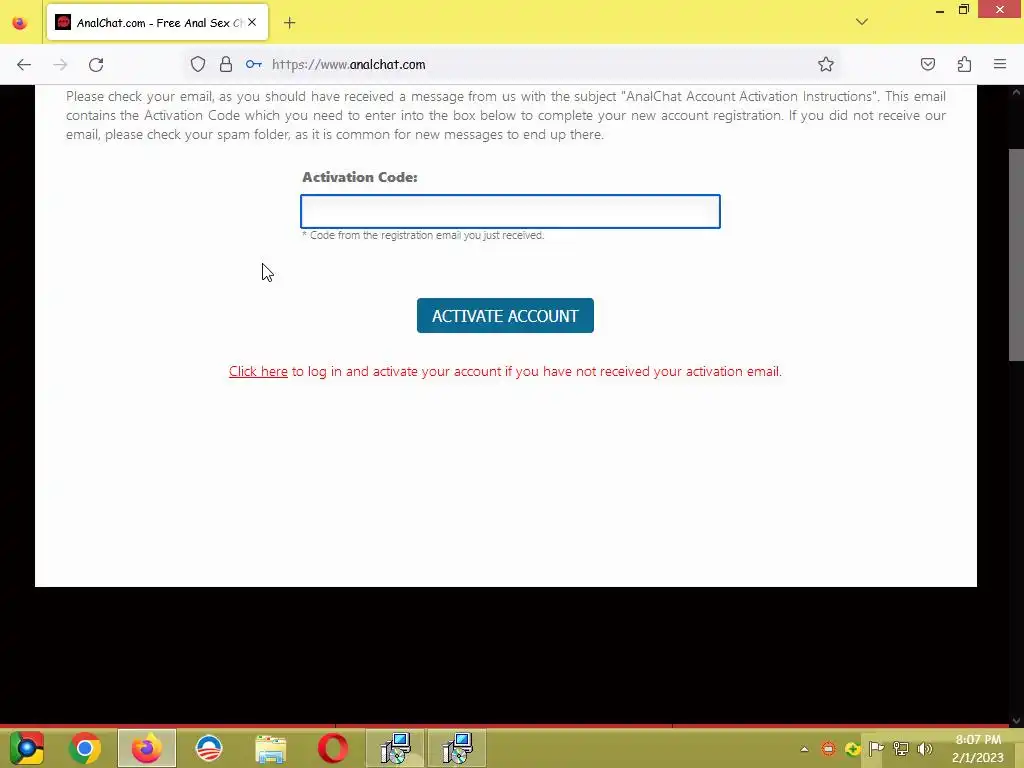1024x768 pixels.
Task: Focus the Activation Code input box
Action: pos(510,212)
